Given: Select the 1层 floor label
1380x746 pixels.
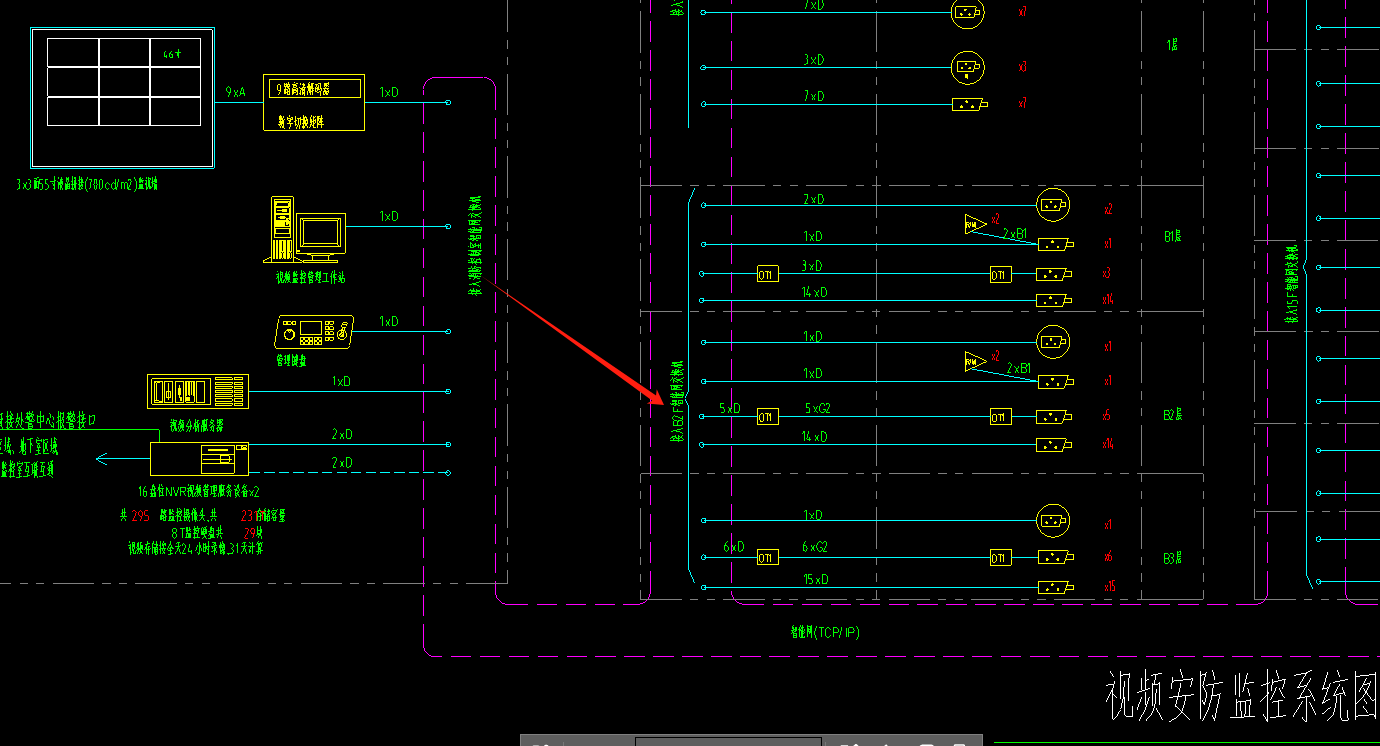Looking at the screenshot, I should click(x=1172, y=45).
